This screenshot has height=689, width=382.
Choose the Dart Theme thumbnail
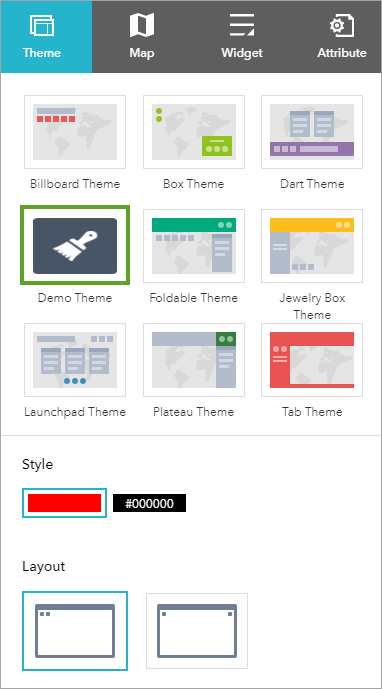312,132
